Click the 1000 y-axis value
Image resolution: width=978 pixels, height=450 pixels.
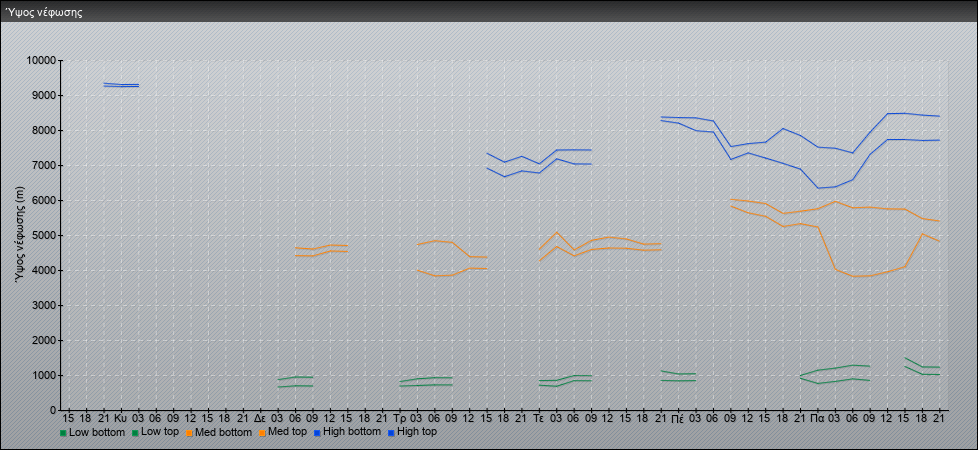click(x=44, y=375)
